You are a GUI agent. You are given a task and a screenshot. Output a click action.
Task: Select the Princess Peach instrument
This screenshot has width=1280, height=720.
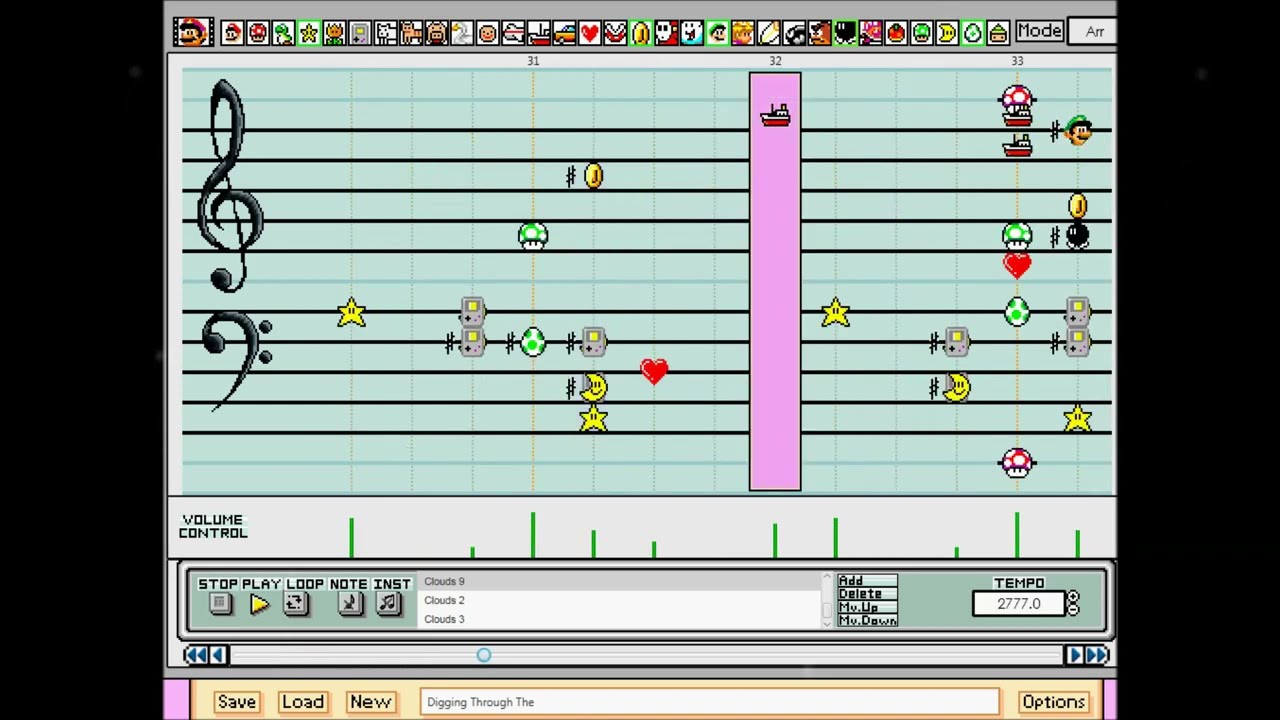(x=743, y=33)
